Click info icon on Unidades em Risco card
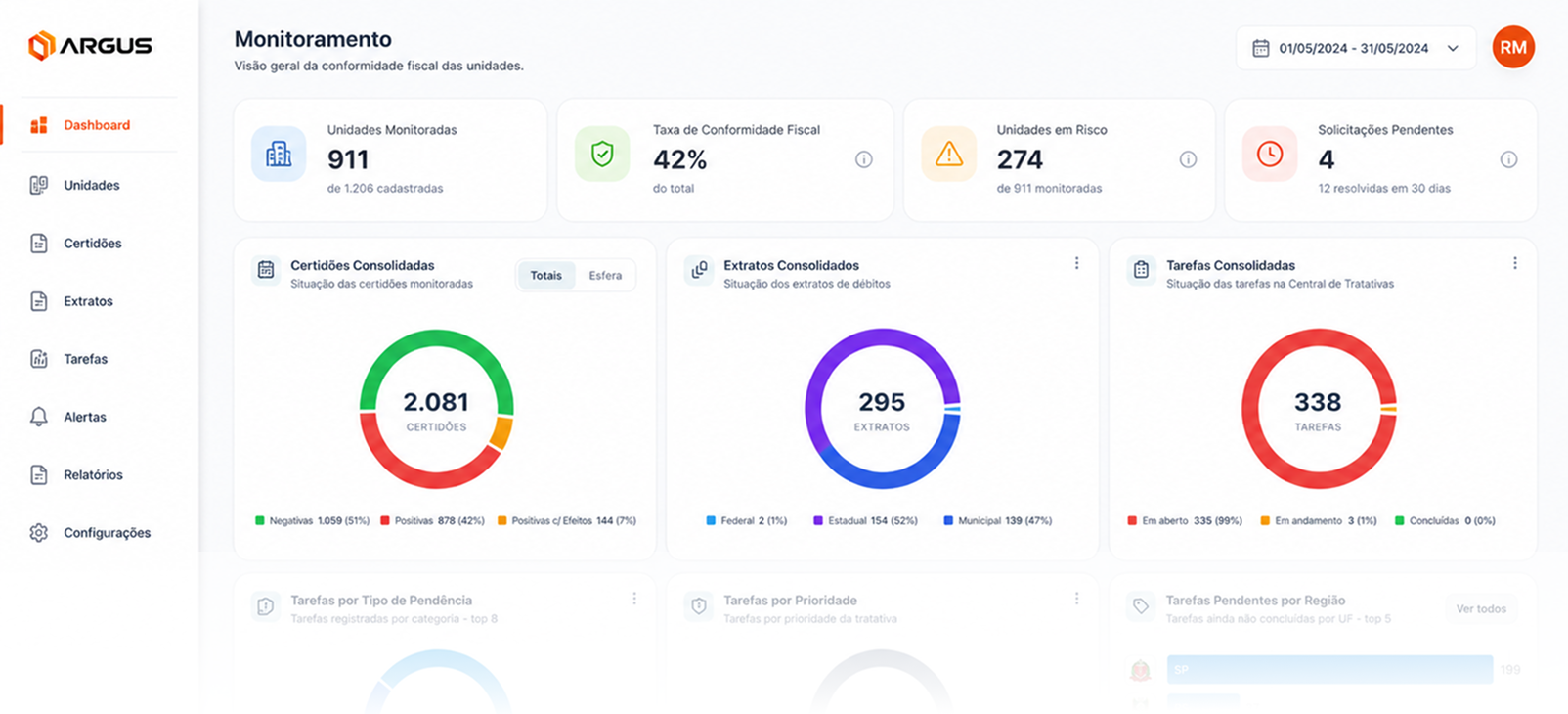 click(1188, 159)
